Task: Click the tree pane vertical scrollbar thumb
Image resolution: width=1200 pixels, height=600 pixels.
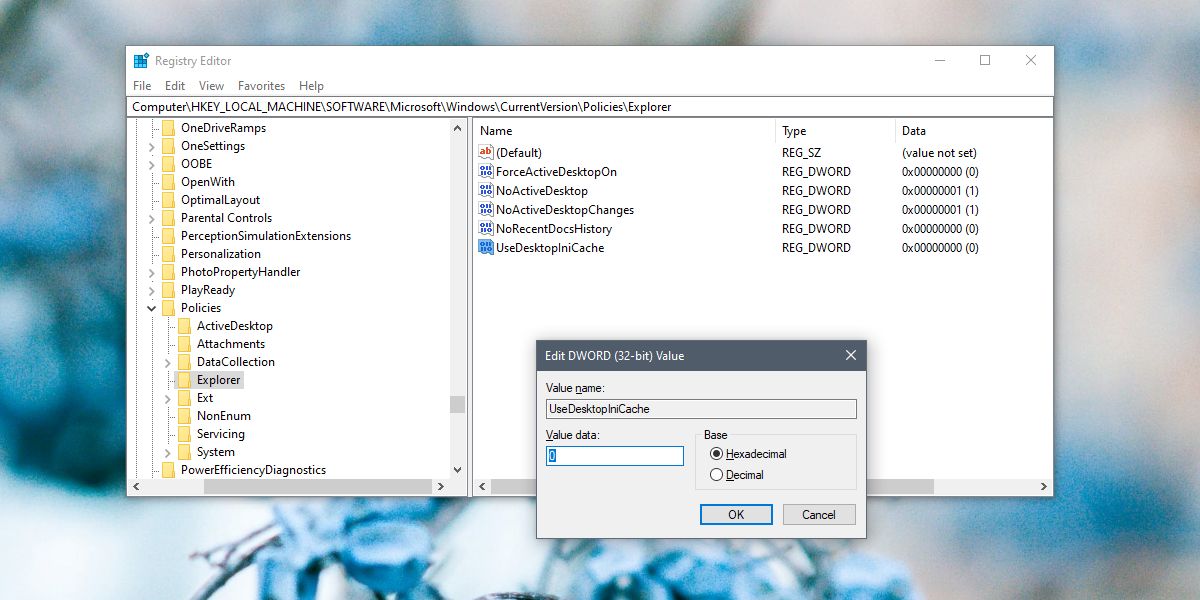Action: tap(457, 404)
